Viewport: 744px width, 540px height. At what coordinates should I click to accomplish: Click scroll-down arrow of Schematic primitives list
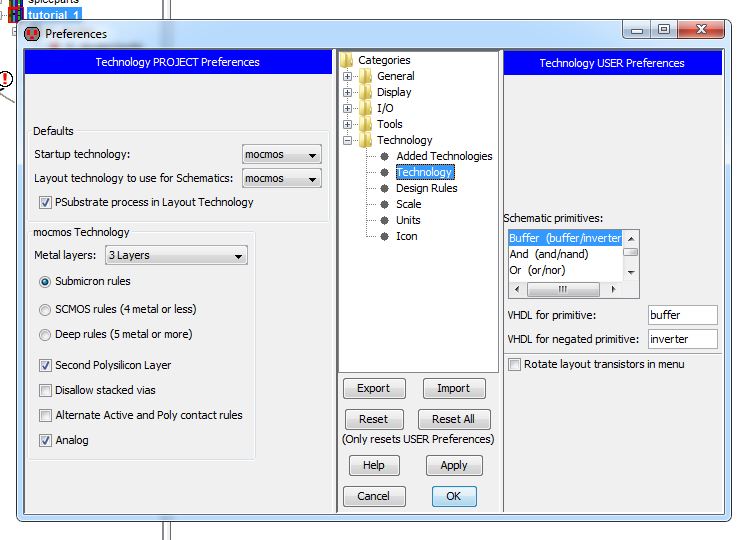631,272
